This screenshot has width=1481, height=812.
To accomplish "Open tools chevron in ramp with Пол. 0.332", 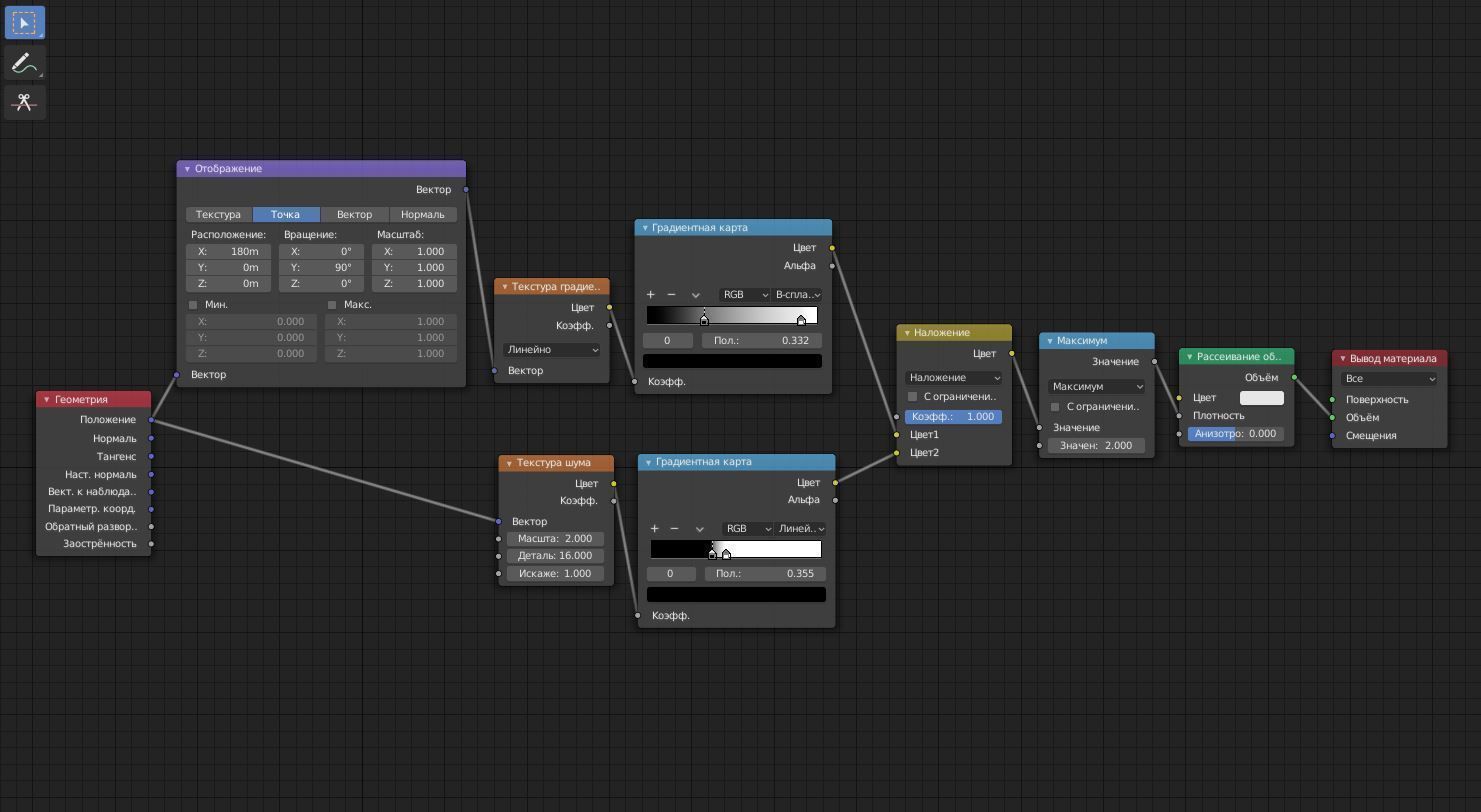I will (696, 295).
